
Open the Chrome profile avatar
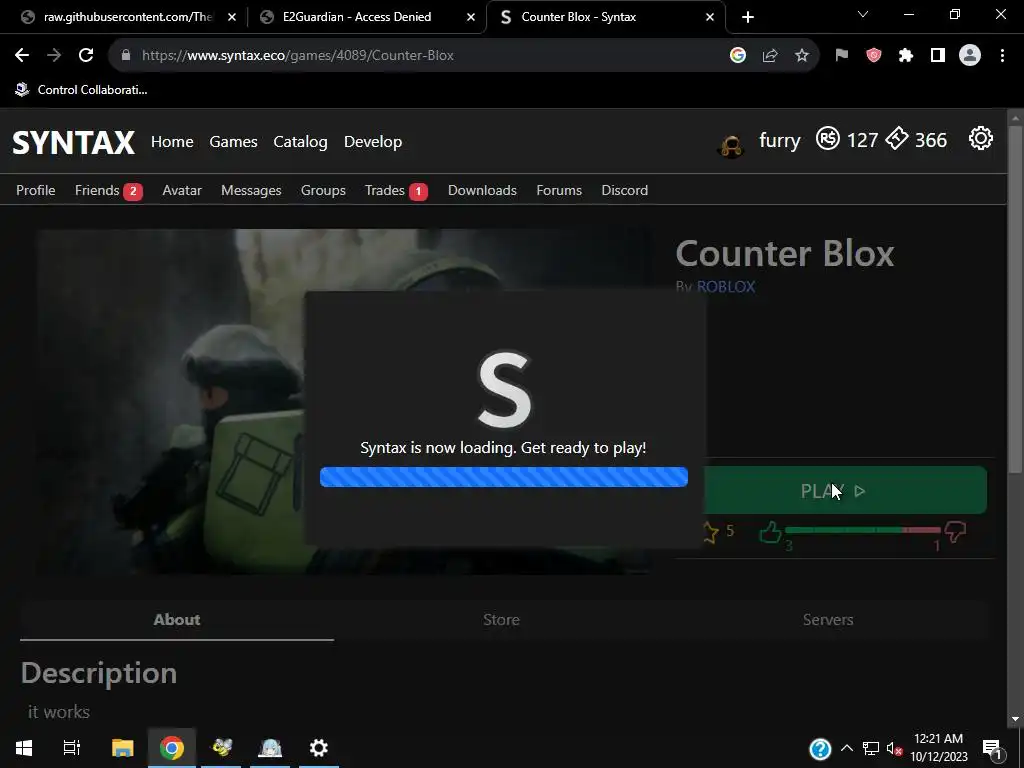point(970,56)
